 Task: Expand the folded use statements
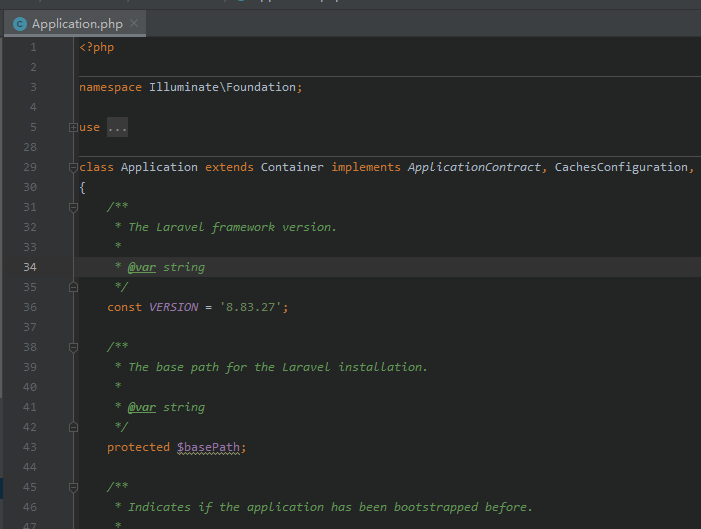coord(73,127)
